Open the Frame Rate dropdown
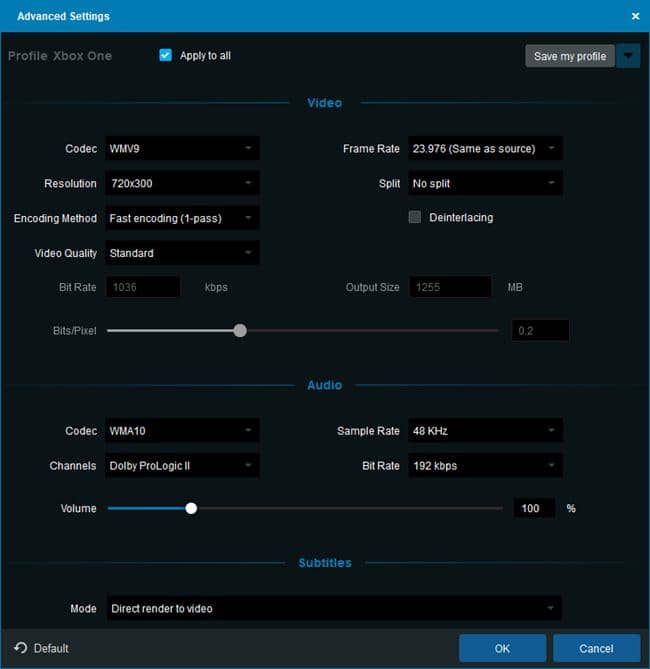Viewport: 650px width, 669px height. (x=485, y=148)
